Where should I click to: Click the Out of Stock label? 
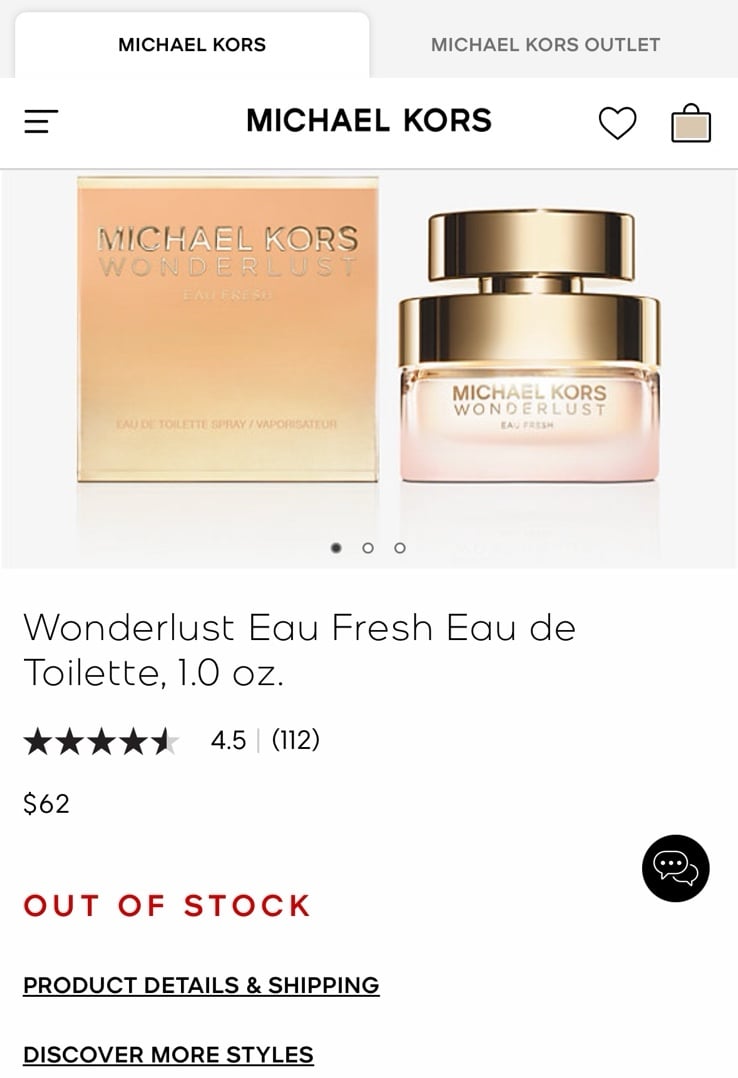click(167, 905)
